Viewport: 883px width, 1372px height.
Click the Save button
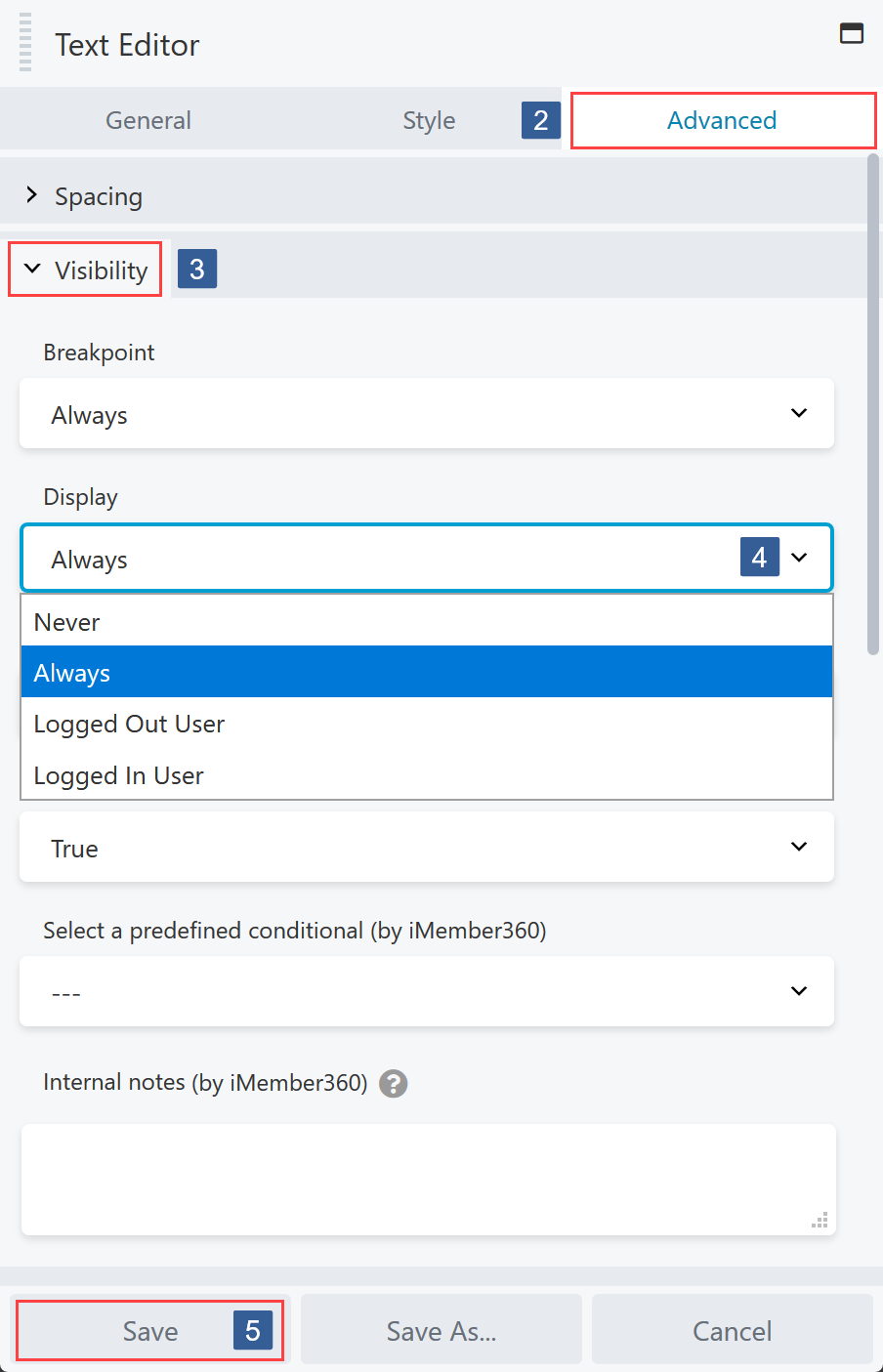tap(149, 1330)
